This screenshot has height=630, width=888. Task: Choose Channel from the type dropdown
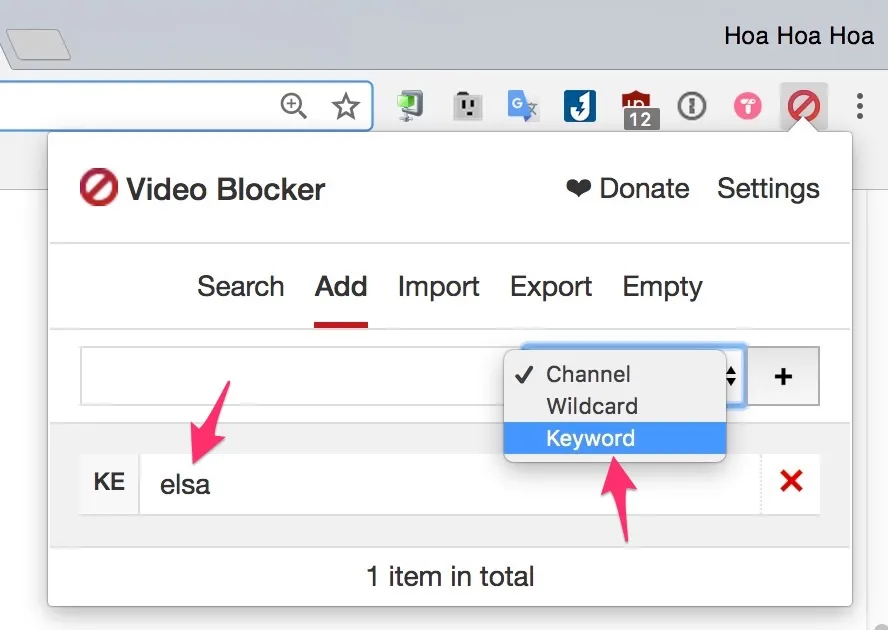614,374
